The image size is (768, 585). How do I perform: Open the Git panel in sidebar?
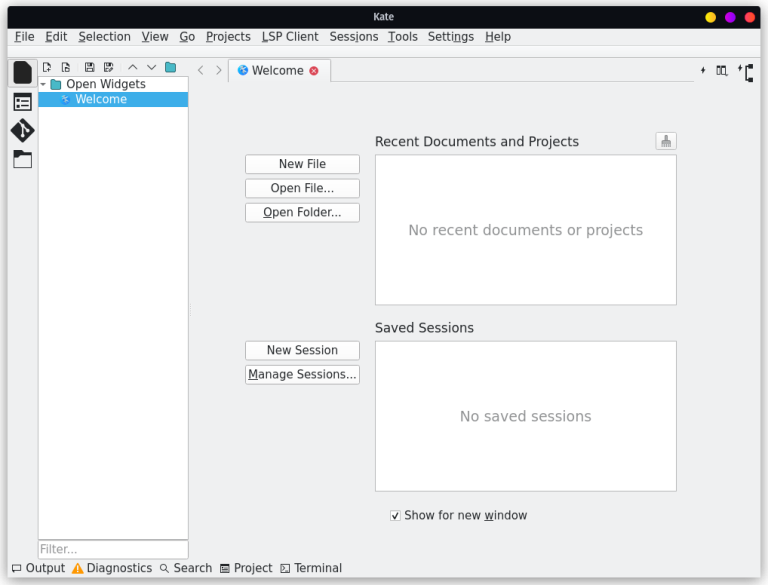click(x=22, y=131)
